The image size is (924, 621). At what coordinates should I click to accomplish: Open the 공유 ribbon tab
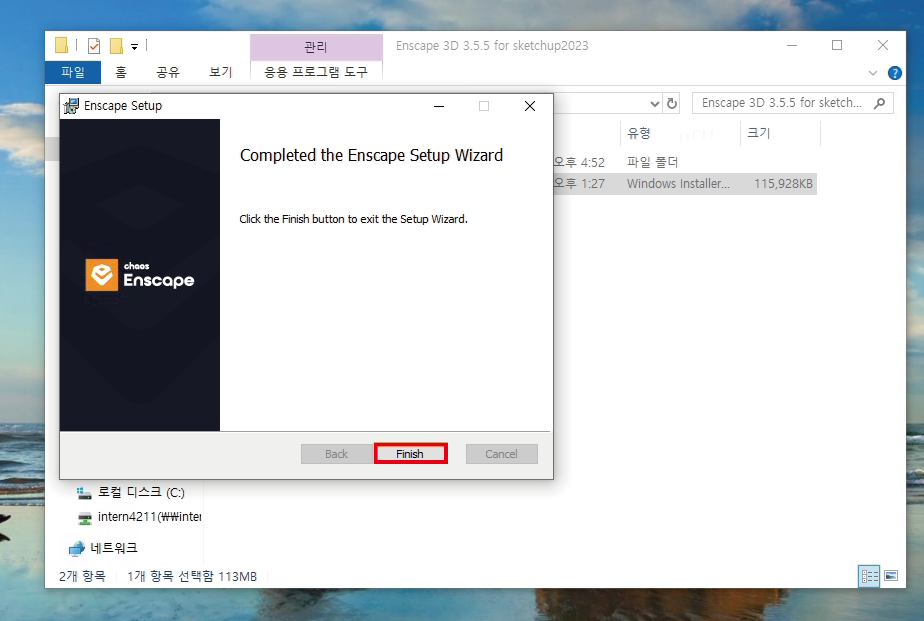167,72
